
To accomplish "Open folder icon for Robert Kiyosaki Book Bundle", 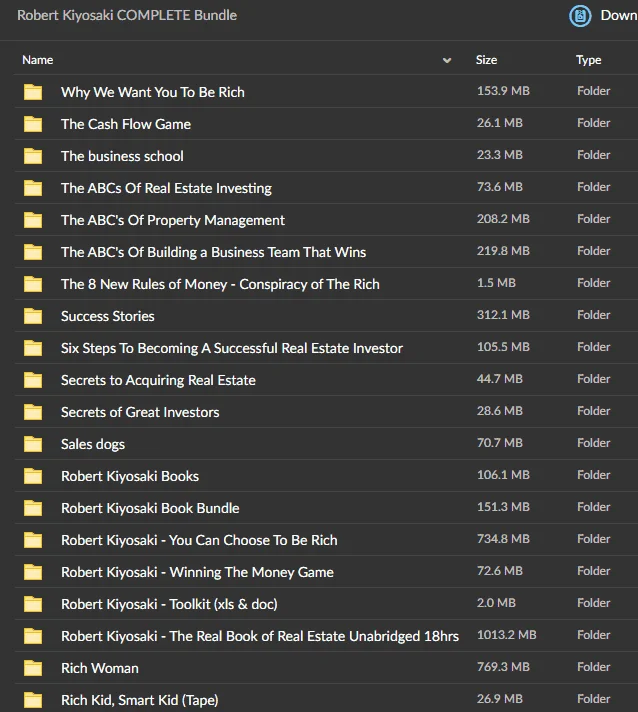I will 33,508.
